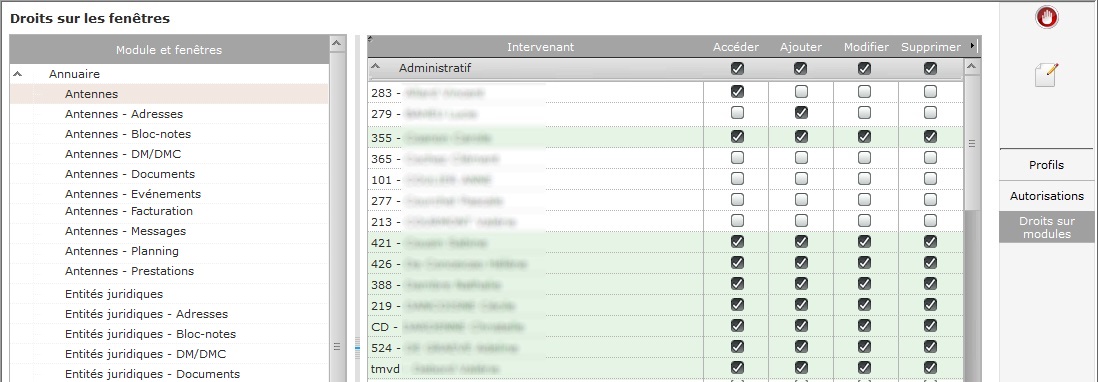Select Antennes - Facturation in module tree
Screen dimensions: 1098x382
coord(129,211)
